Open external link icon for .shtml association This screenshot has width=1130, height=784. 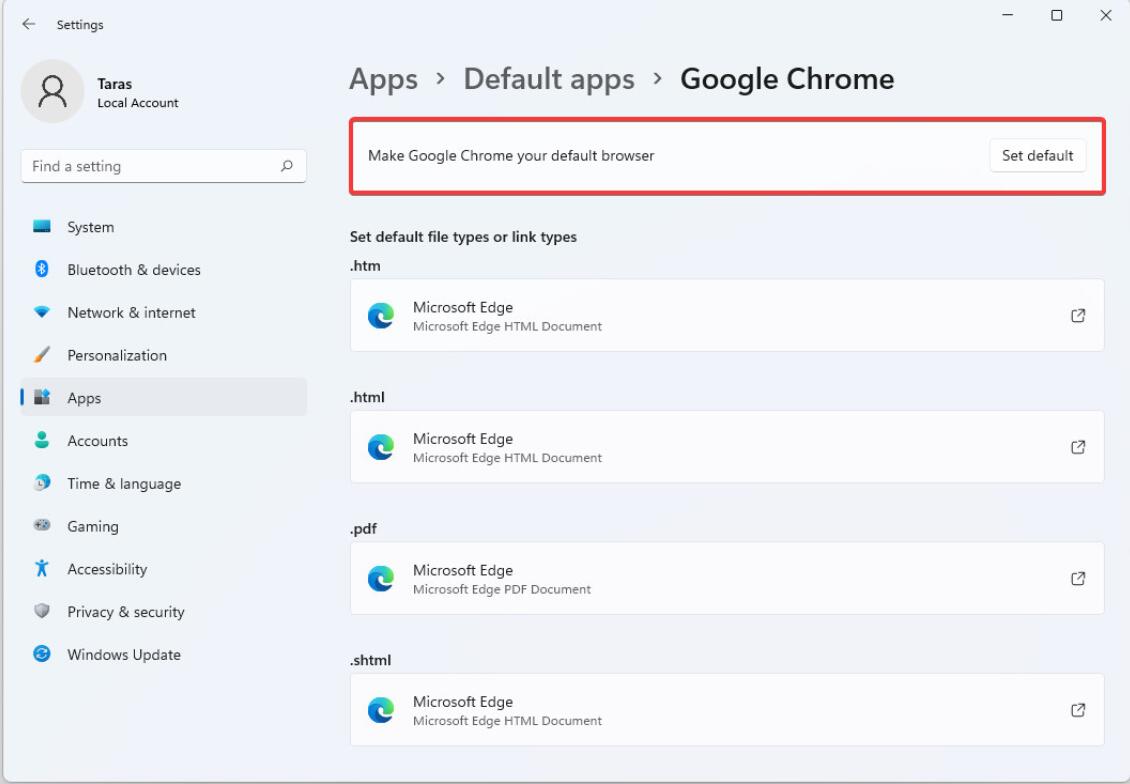click(1077, 710)
